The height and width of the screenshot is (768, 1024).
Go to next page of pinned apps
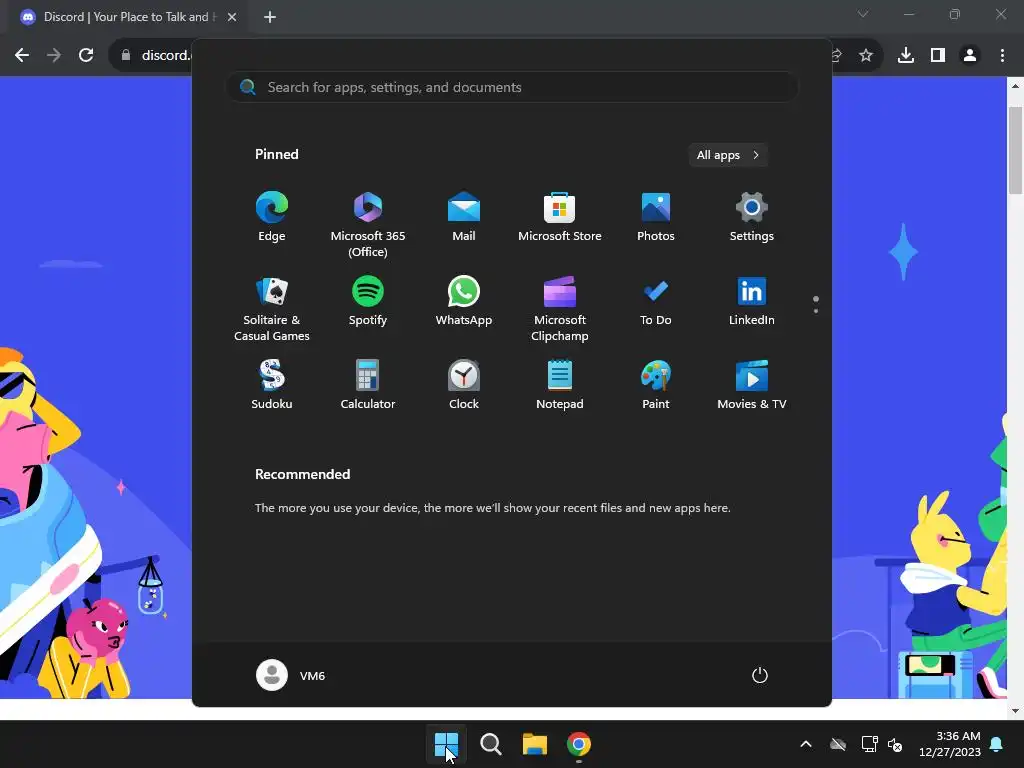(816, 311)
